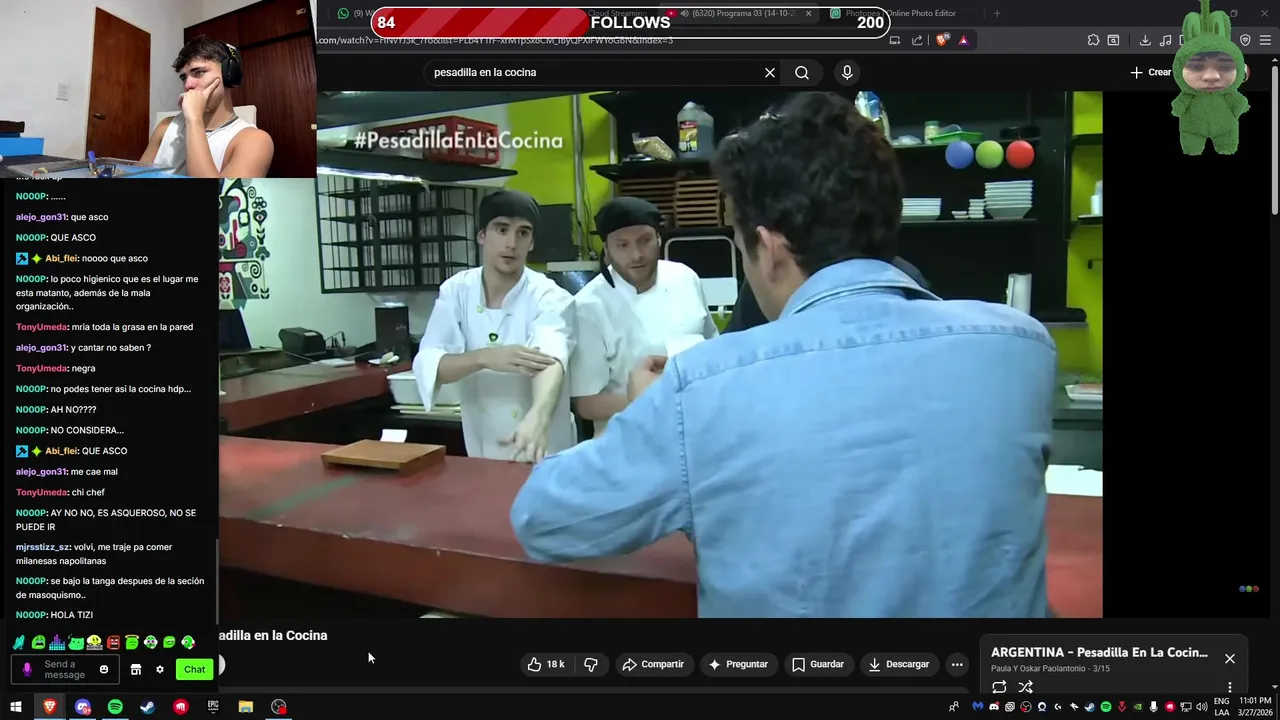Open the browser extensions puzzle icon
This screenshot has height=720, width=1280.
pyautogui.click(x=1093, y=40)
